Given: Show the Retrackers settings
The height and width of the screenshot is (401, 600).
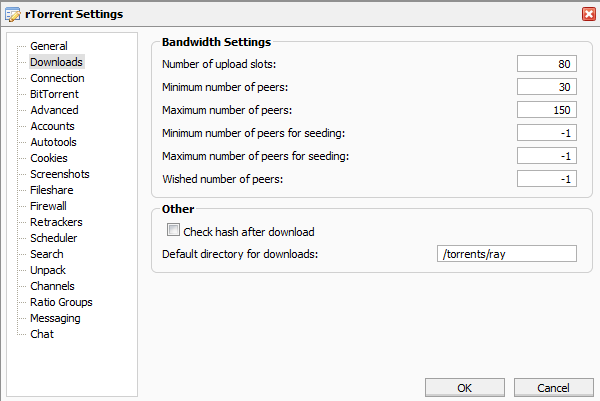Looking at the screenshot, I should coord(56,222).
